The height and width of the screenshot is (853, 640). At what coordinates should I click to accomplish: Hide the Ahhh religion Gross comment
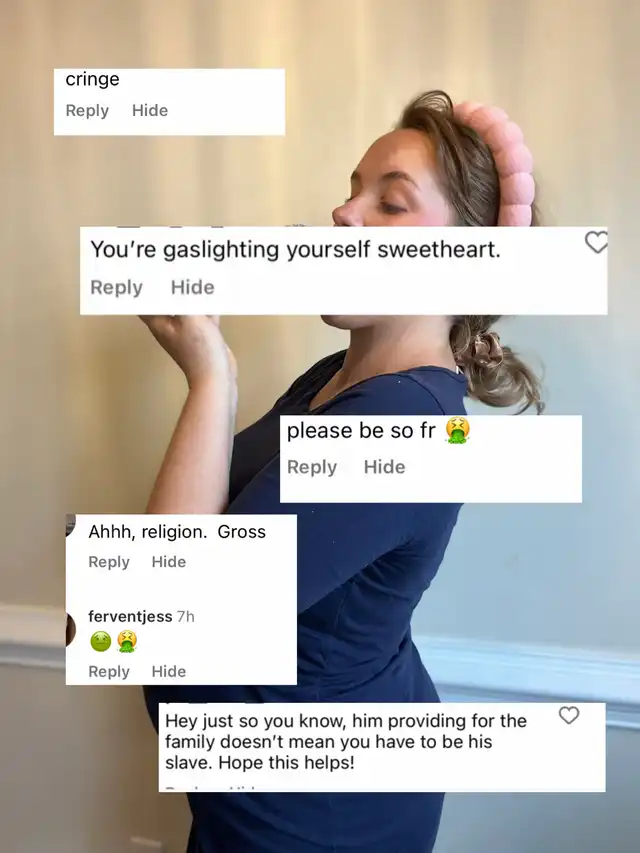coord(169,561)
